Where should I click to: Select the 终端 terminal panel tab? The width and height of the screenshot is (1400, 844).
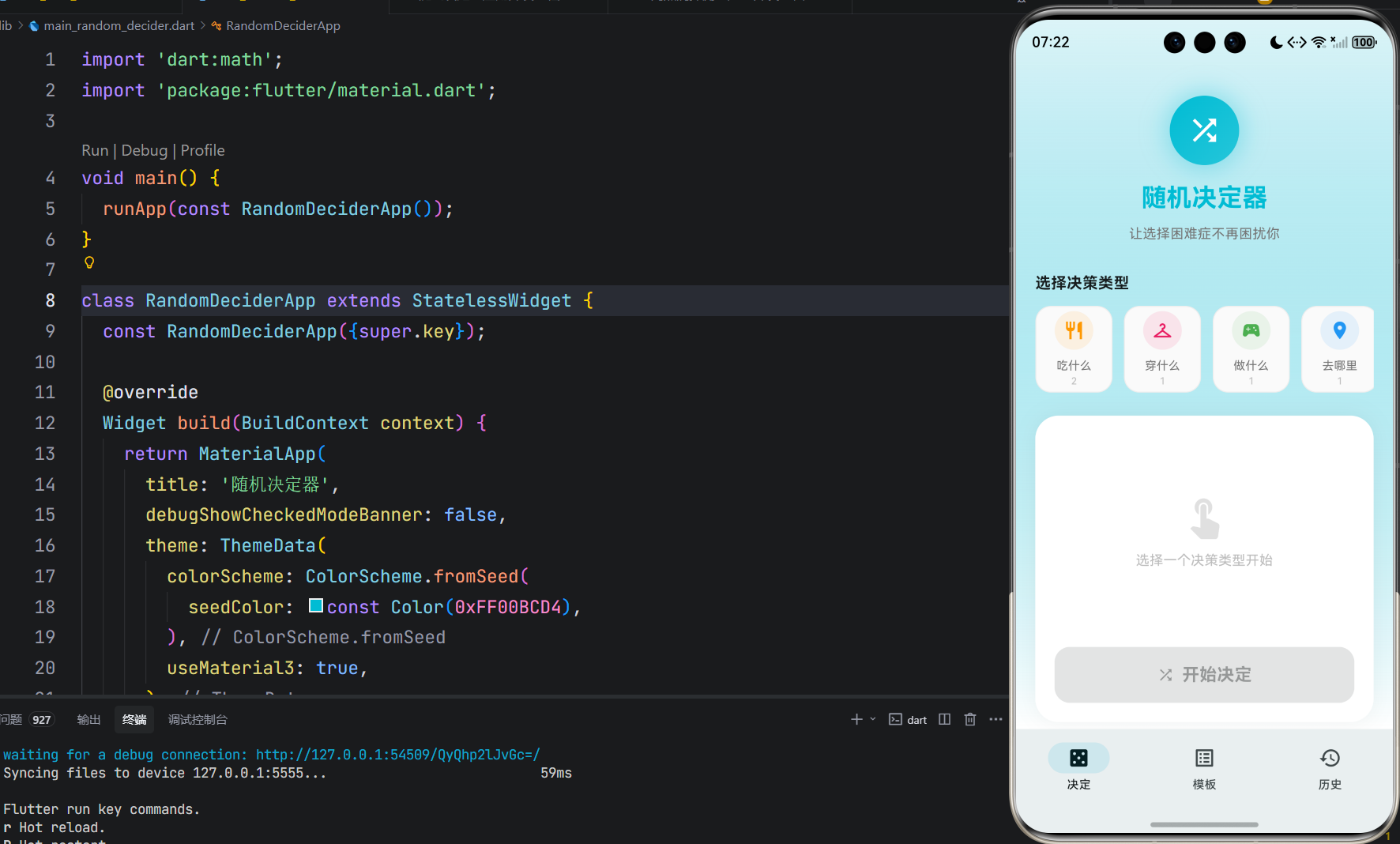134,720
